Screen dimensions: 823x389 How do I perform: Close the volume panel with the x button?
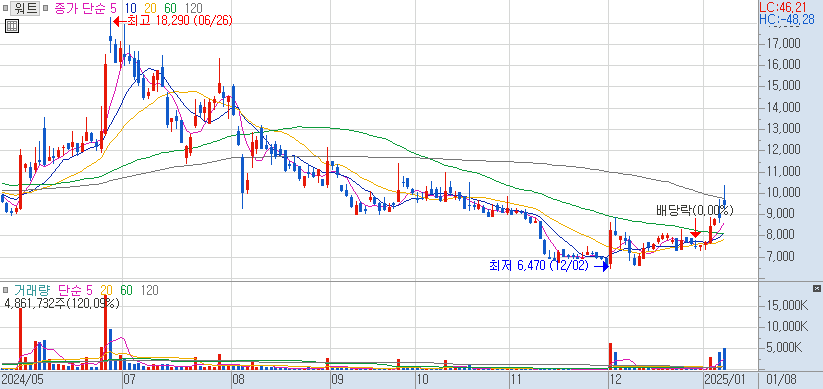point(816,289)
